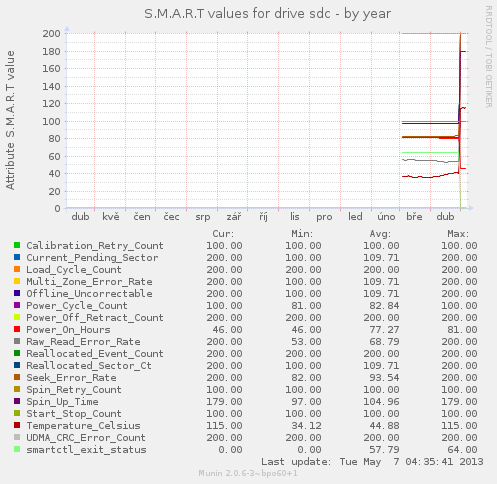Click the Calibration_Retry_Count green legend swatch
Image resolution: width=497 pixels, height=484 pixels.
pyautogui.click(x=17, y=245)
